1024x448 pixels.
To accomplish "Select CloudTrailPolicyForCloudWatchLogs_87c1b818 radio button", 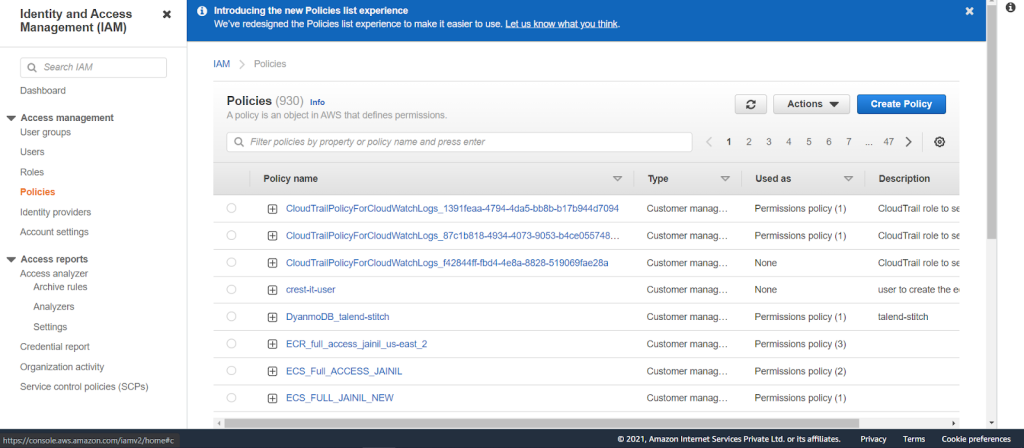I will 231,235.
